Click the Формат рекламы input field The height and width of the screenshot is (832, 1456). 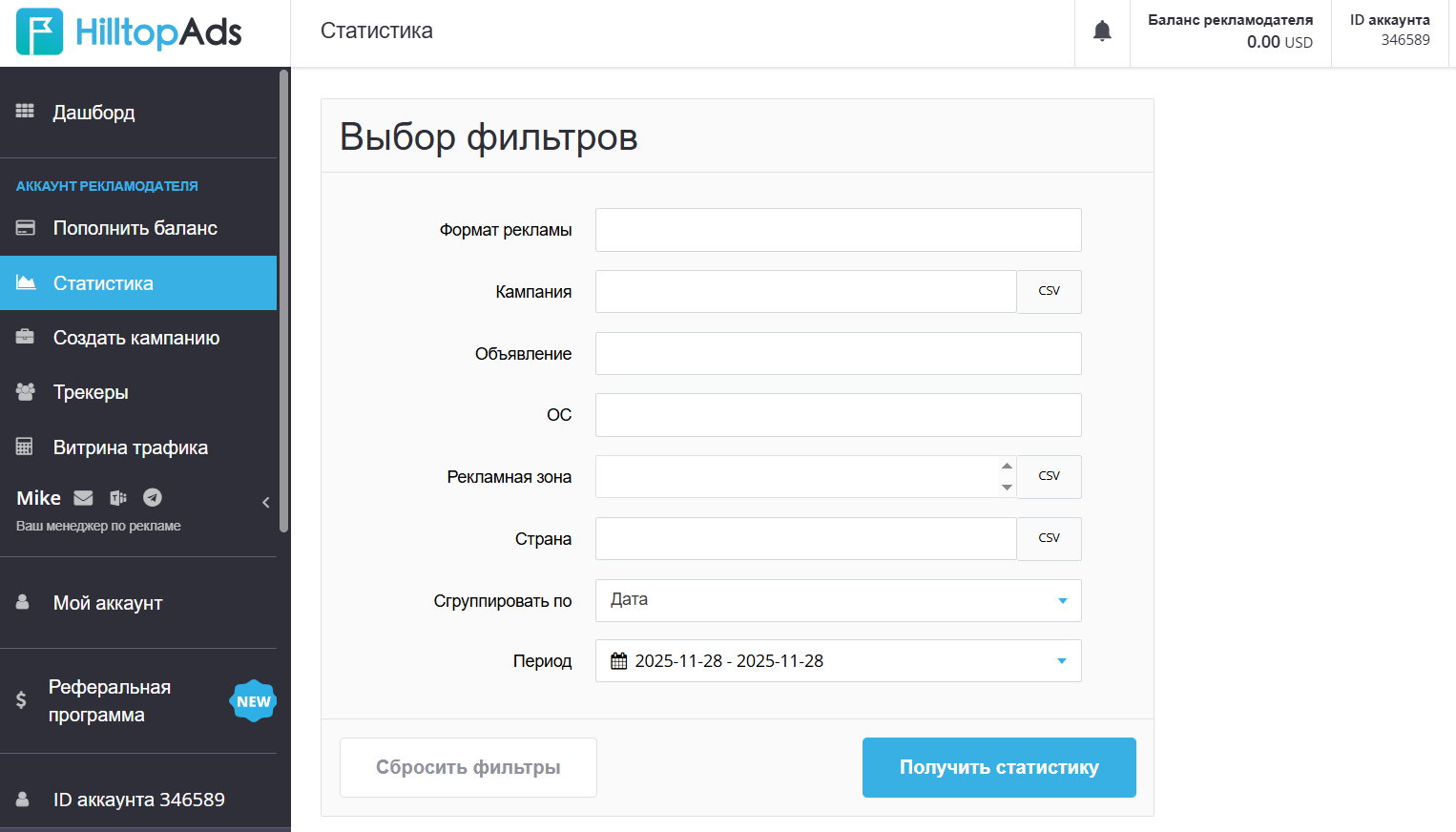(838, 230)
